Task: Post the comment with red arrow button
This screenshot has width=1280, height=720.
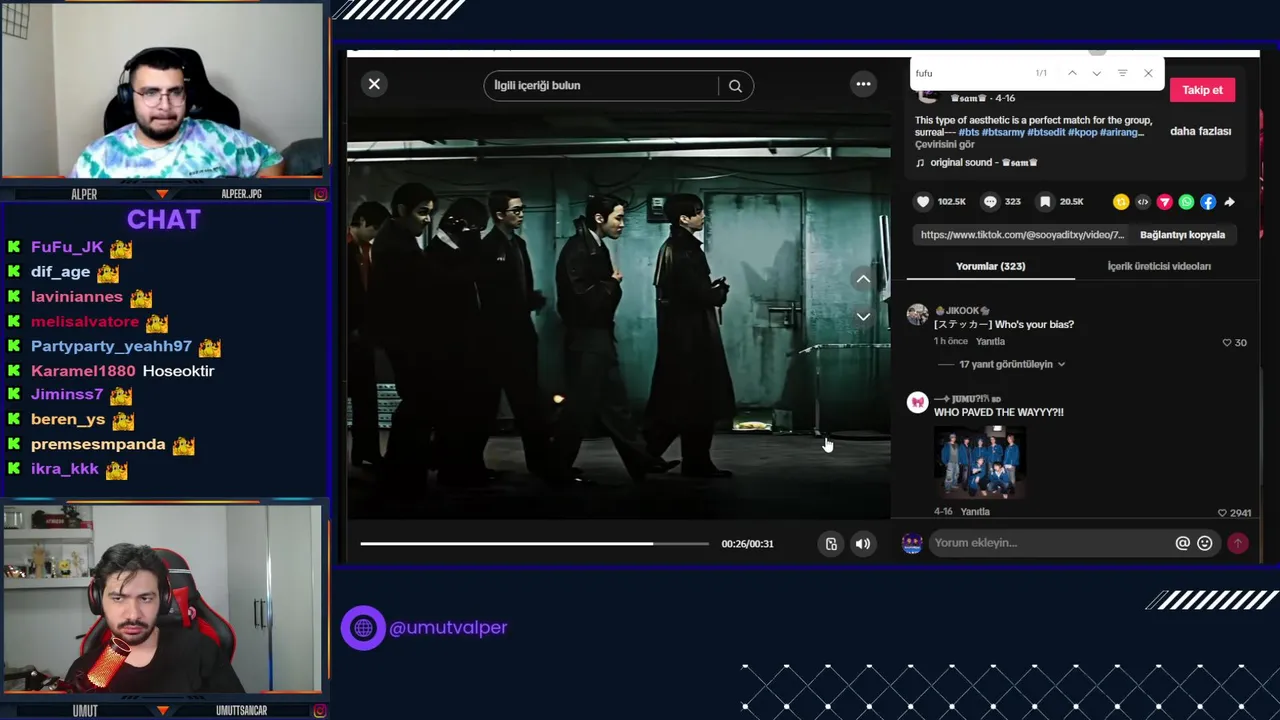Action: 1238,543
